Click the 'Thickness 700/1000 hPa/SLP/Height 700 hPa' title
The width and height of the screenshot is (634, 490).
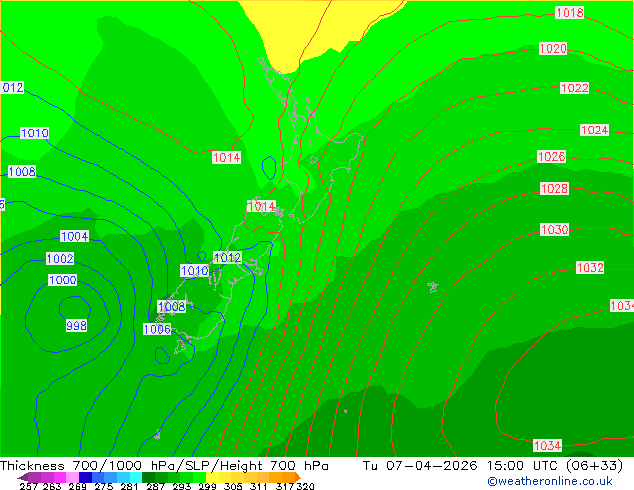pos(164,466)
